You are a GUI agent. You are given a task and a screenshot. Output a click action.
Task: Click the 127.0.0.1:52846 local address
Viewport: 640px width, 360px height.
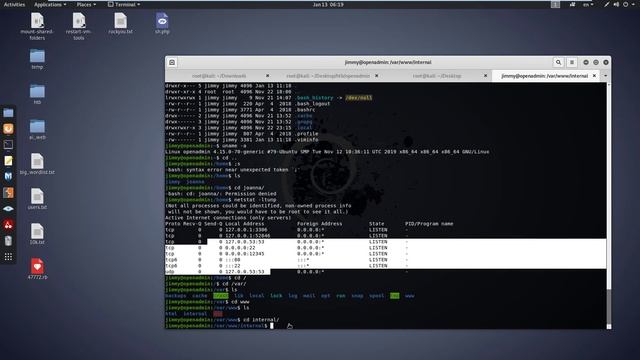[247, 236]
